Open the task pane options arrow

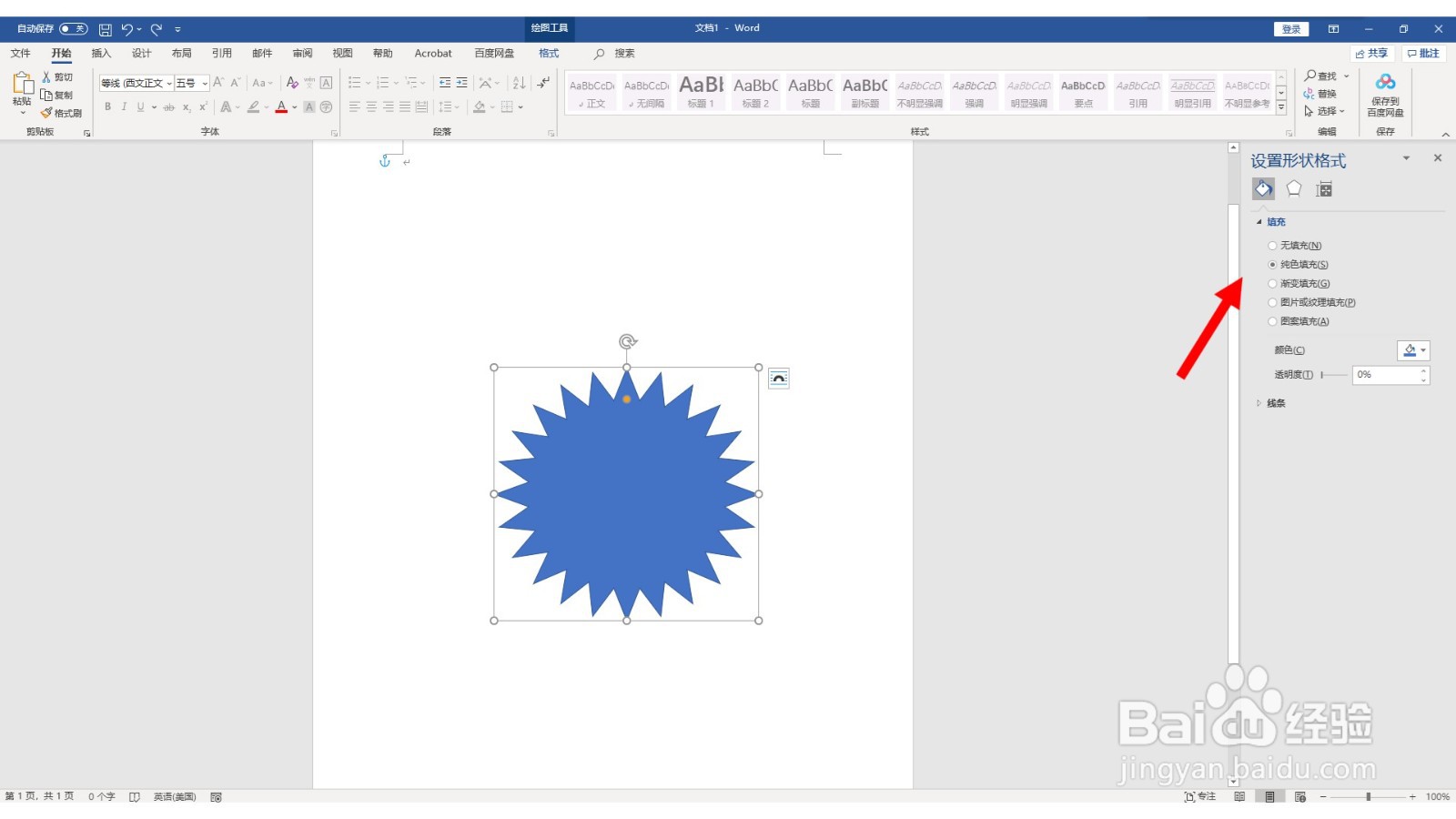pyautogui.click(x=1406, y=158)
